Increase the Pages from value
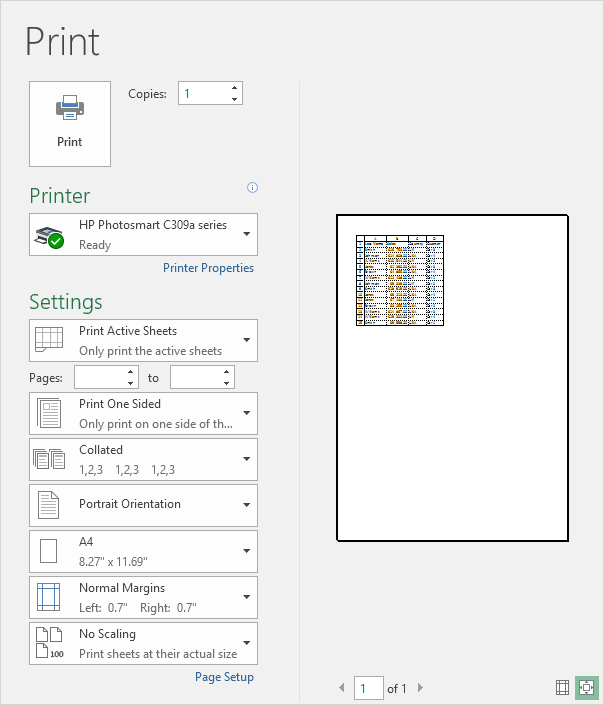The height and width of the screenshot is (705, 604). coord(130,372)
